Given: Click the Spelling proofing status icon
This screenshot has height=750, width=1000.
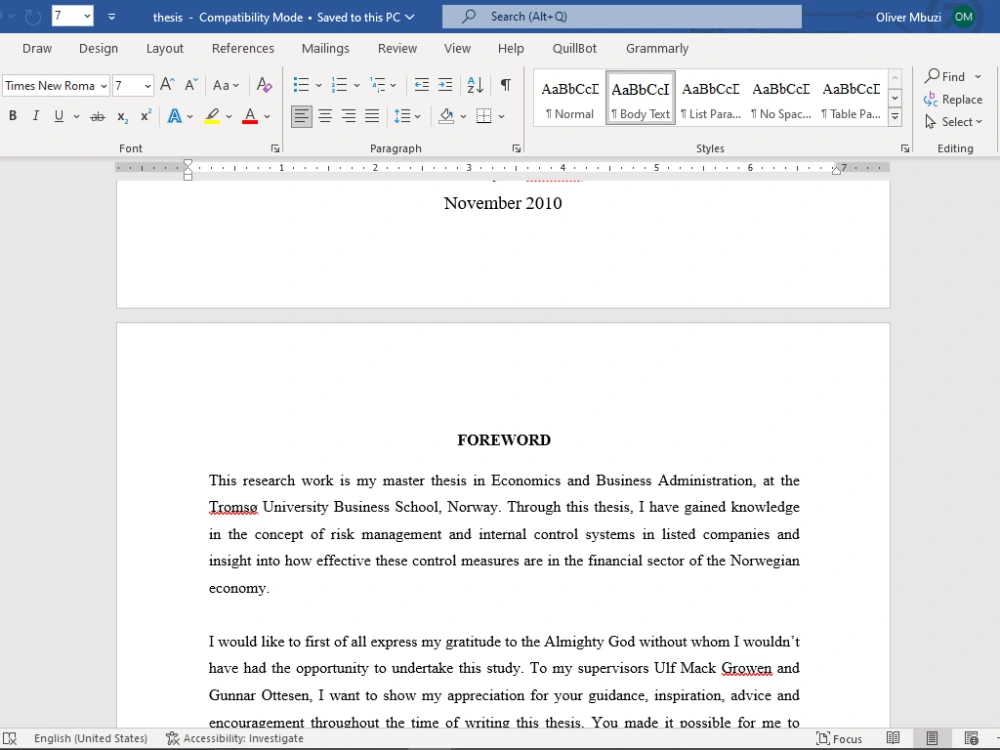Looking at the screenshot, I should pyautogui.click(x=10, y=739).
